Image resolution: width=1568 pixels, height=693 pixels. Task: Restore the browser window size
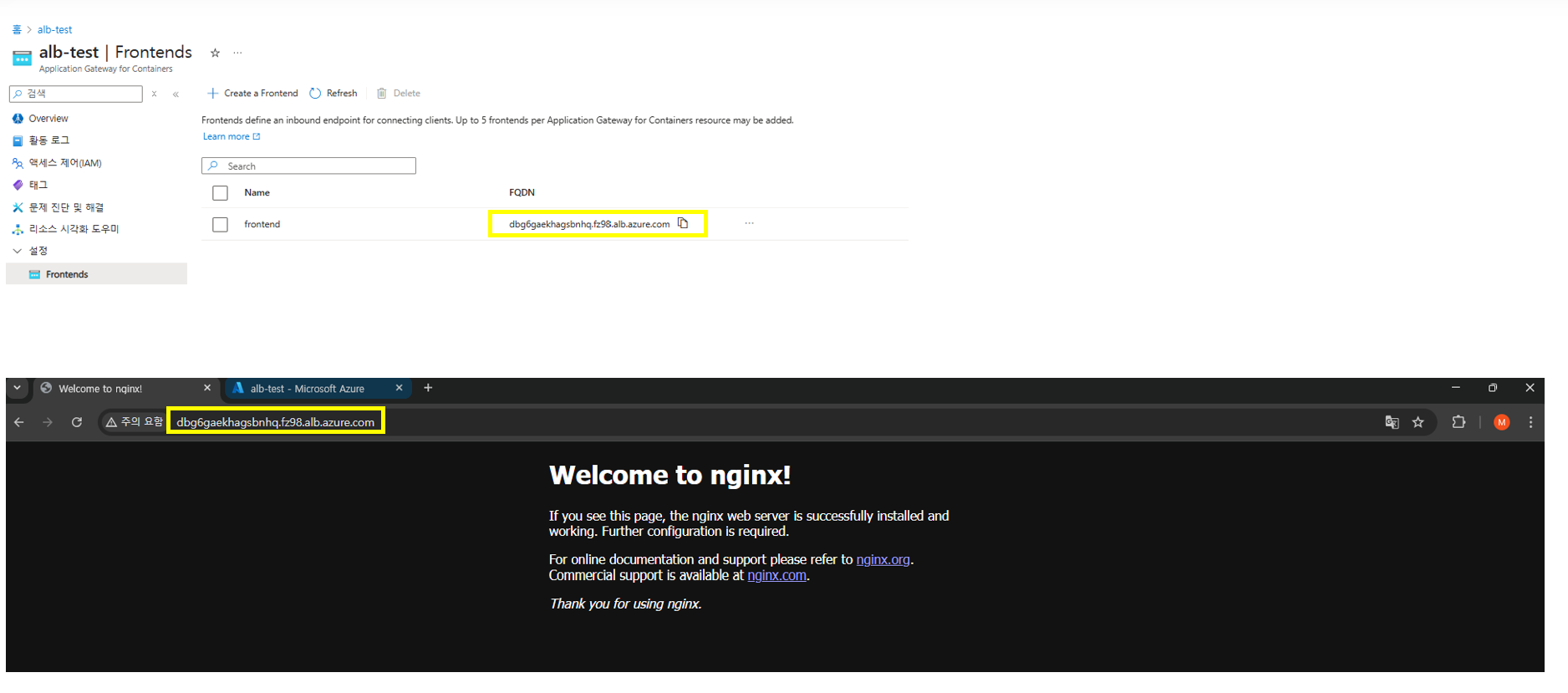tap(1493, 388)
